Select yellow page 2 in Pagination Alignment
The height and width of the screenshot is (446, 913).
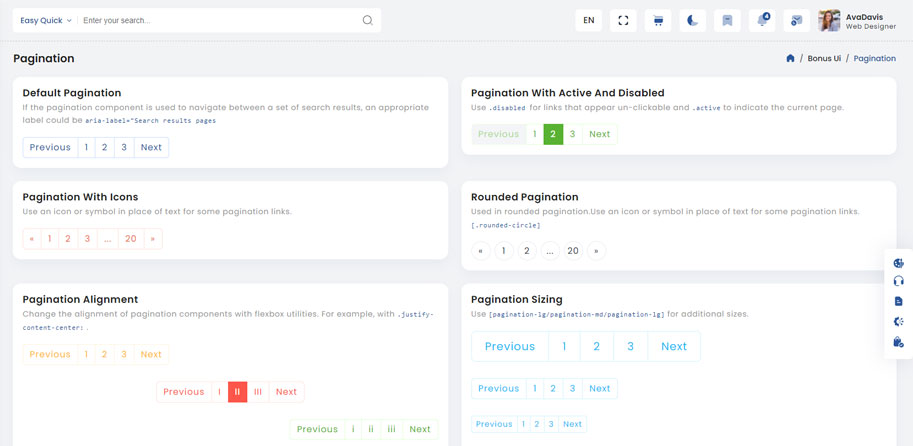105,355
